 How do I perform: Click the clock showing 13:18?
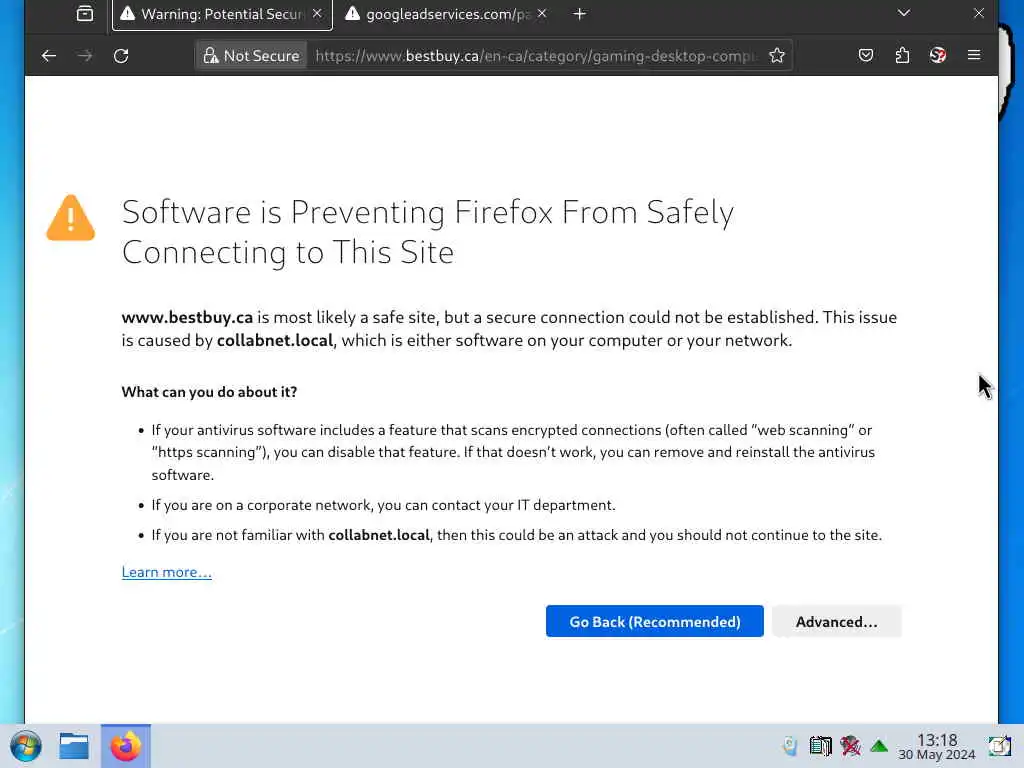point(937,739)
